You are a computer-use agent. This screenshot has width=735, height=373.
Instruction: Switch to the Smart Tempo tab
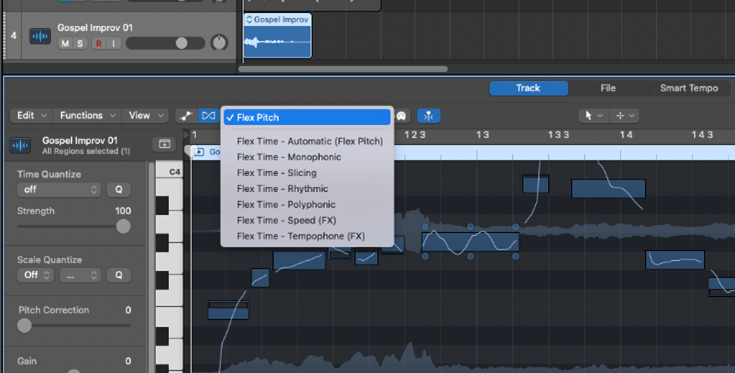pyautogui.click(x=689, y=88)
